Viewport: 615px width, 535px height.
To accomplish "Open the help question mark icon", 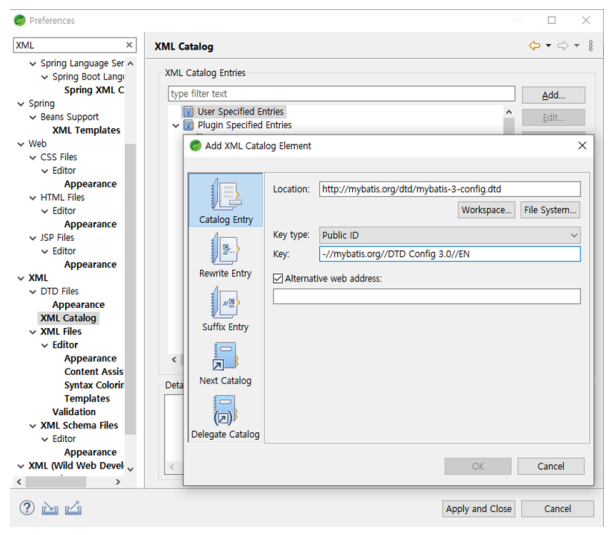I will (27, 508).
